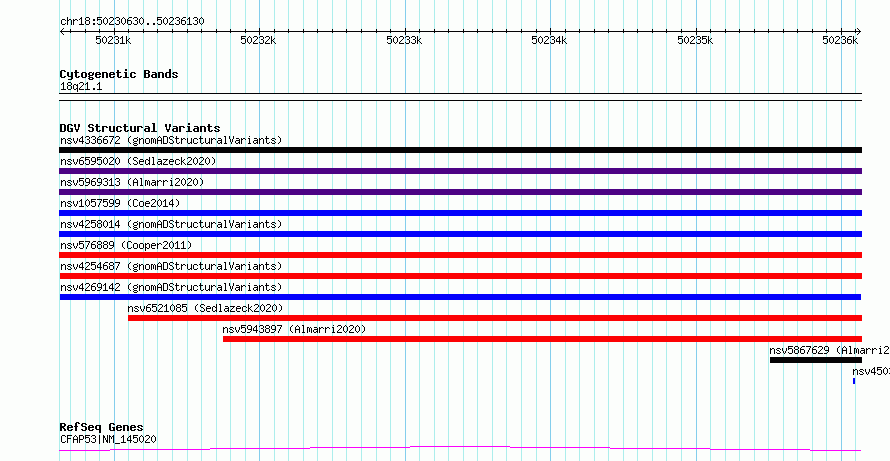Click the nsv5867629 variant label
The height and width of the screenshot is (461, 890).
829,350
